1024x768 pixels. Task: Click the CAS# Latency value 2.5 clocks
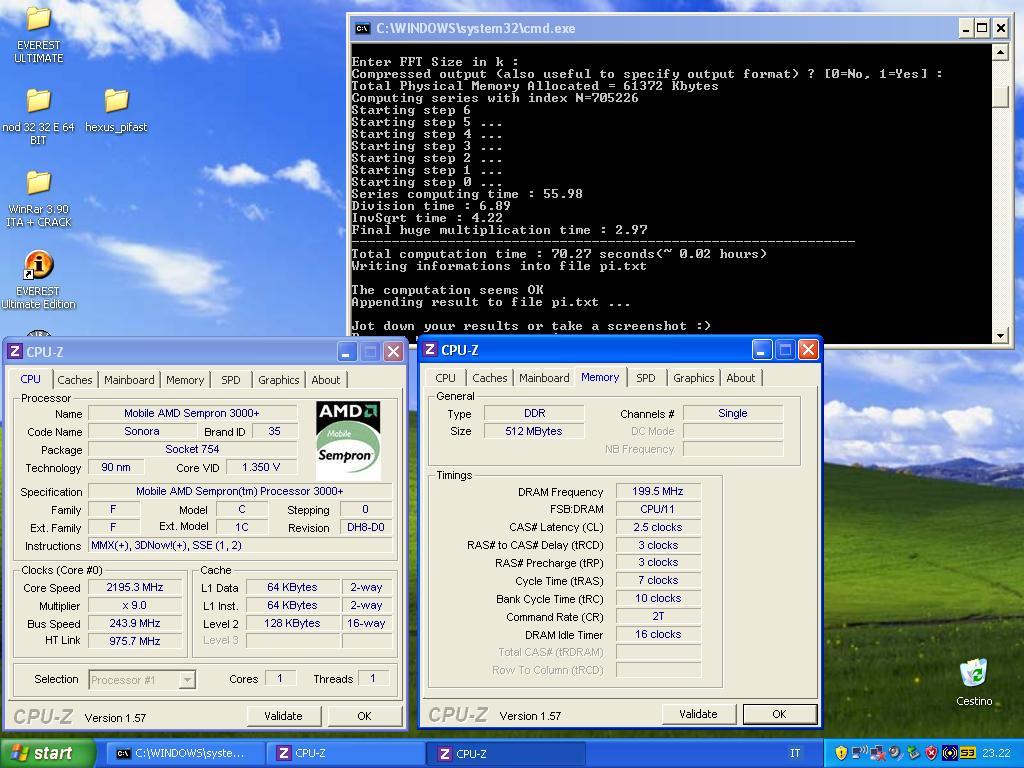658,527
